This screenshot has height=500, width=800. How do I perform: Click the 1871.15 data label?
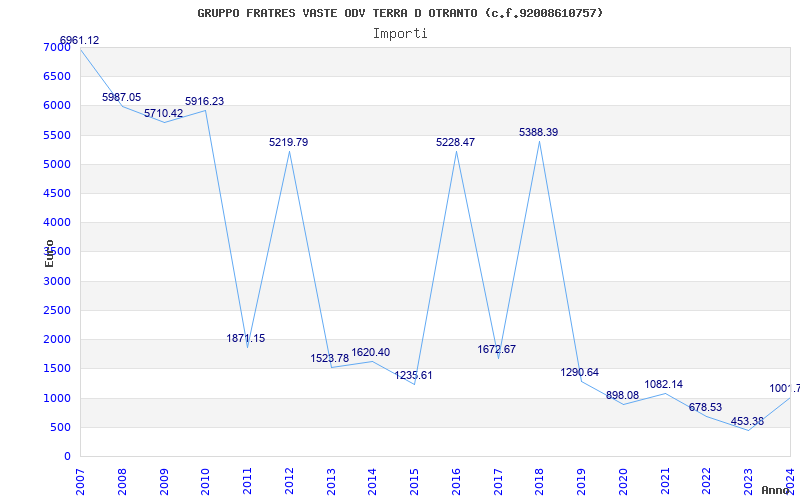click(246, 338)
